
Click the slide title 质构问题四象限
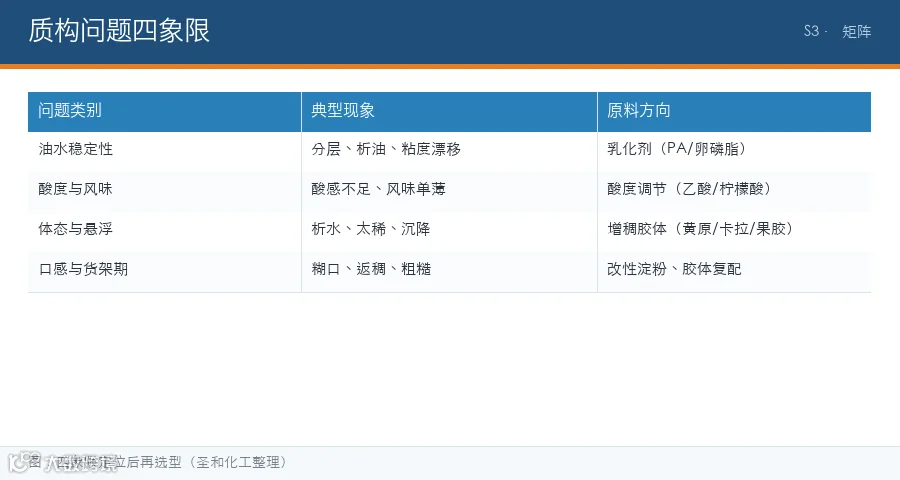tap(119, 30)
